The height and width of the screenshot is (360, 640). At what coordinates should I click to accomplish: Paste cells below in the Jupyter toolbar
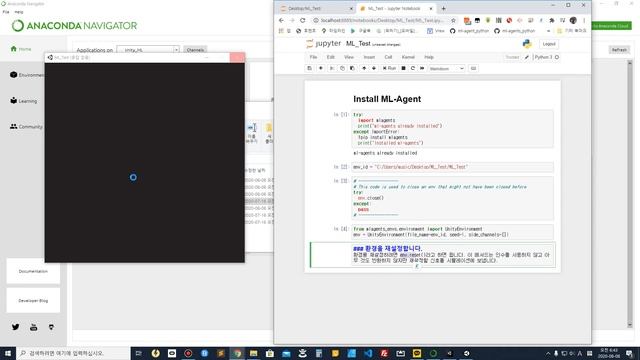pyautogui.click(x=352, y=69)
